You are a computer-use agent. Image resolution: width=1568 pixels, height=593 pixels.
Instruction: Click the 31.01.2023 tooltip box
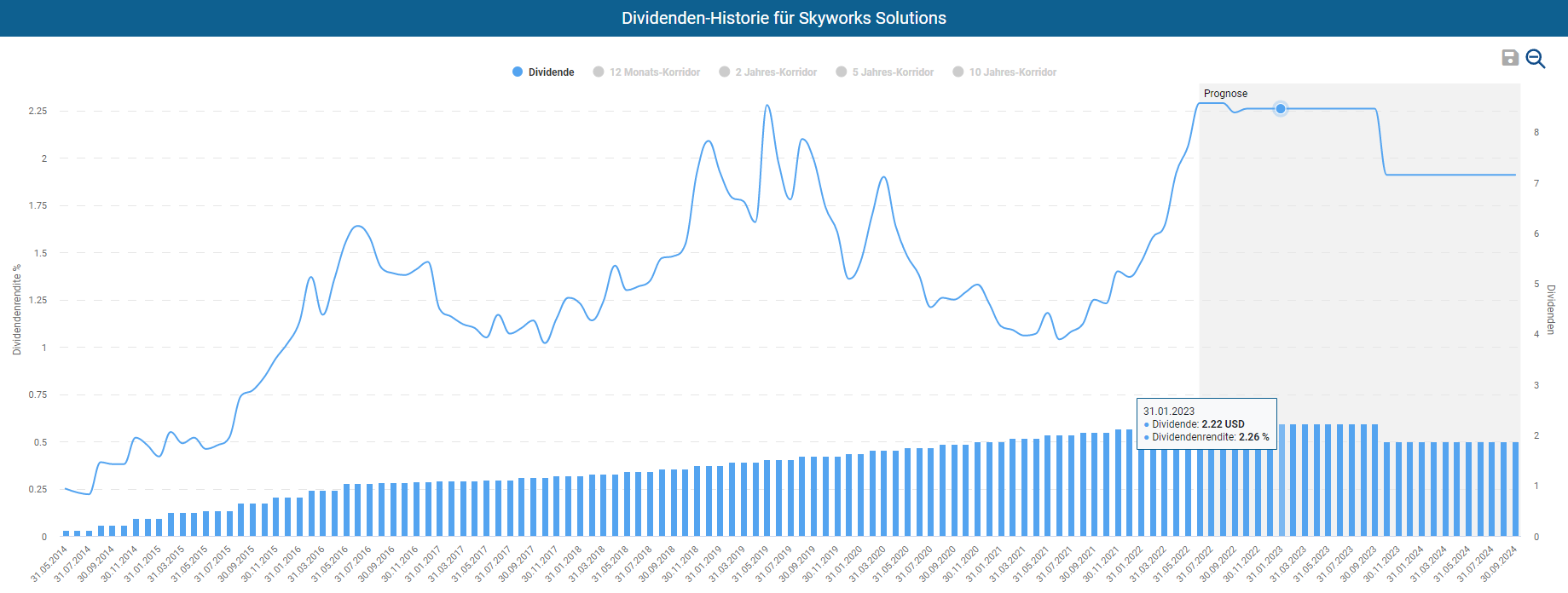pos(1206,423)
